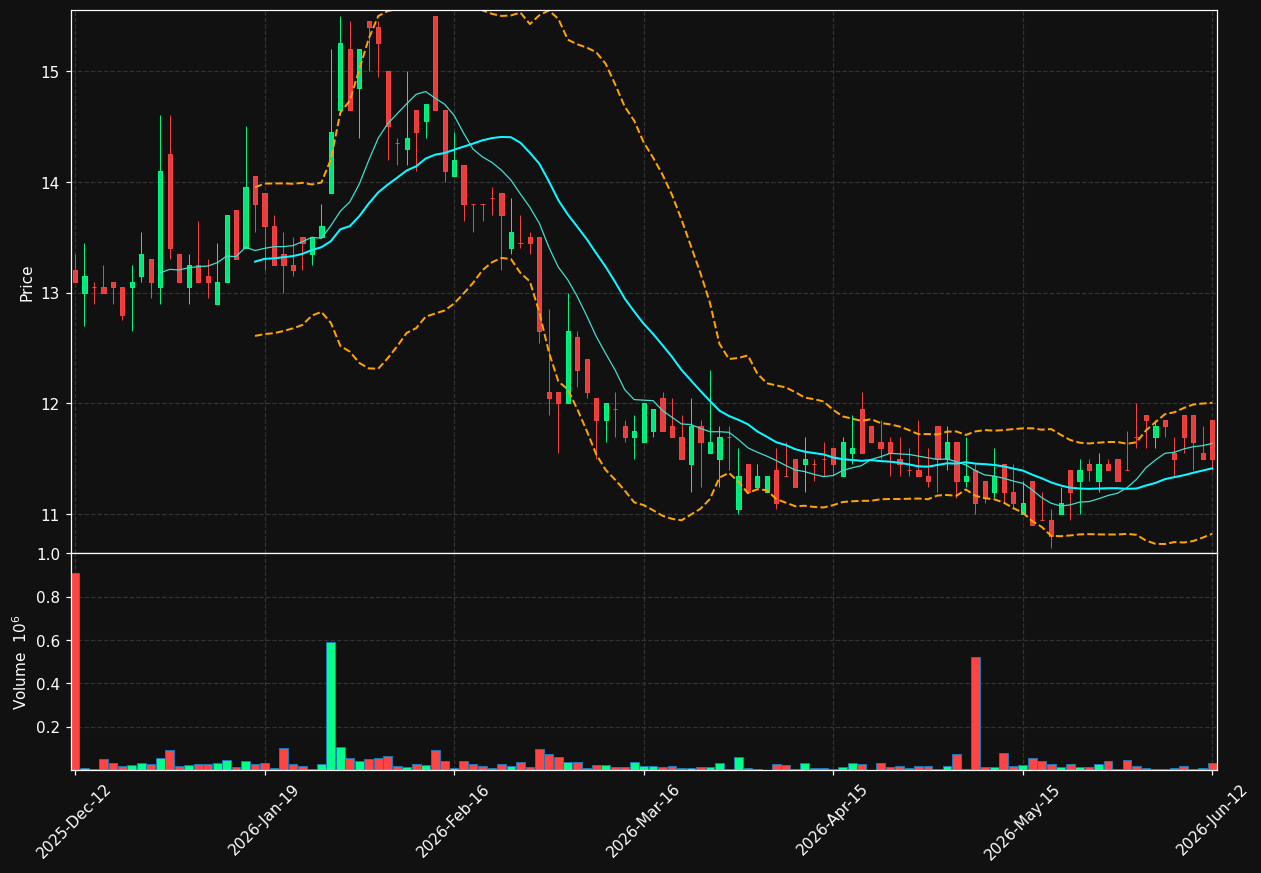Click the 2025-Dec-12 date label

73,821
